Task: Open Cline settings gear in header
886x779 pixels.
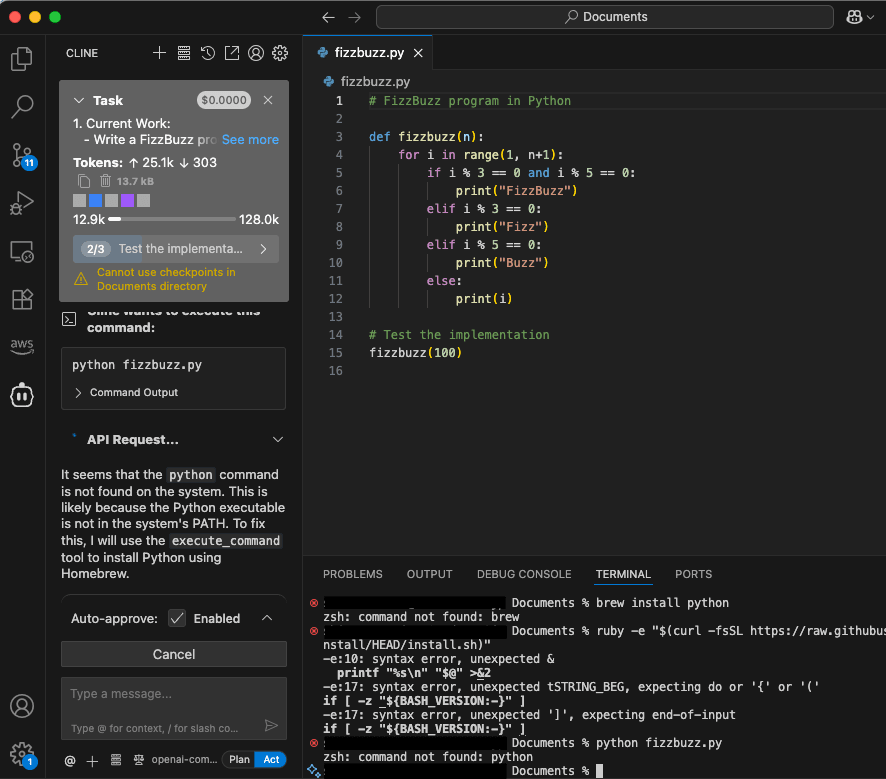Action: [280, 53]
